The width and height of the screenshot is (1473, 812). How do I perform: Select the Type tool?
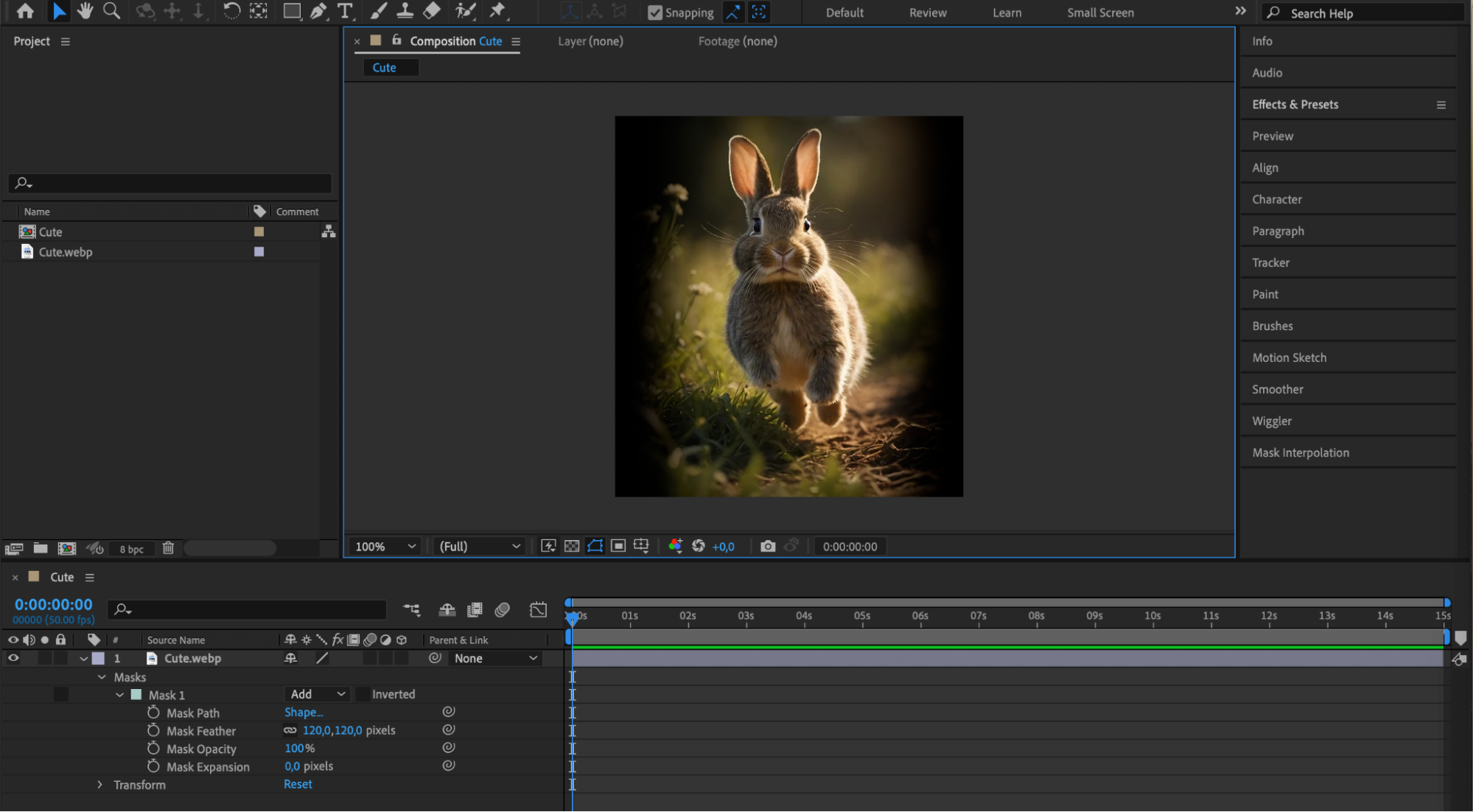point(344,11)
